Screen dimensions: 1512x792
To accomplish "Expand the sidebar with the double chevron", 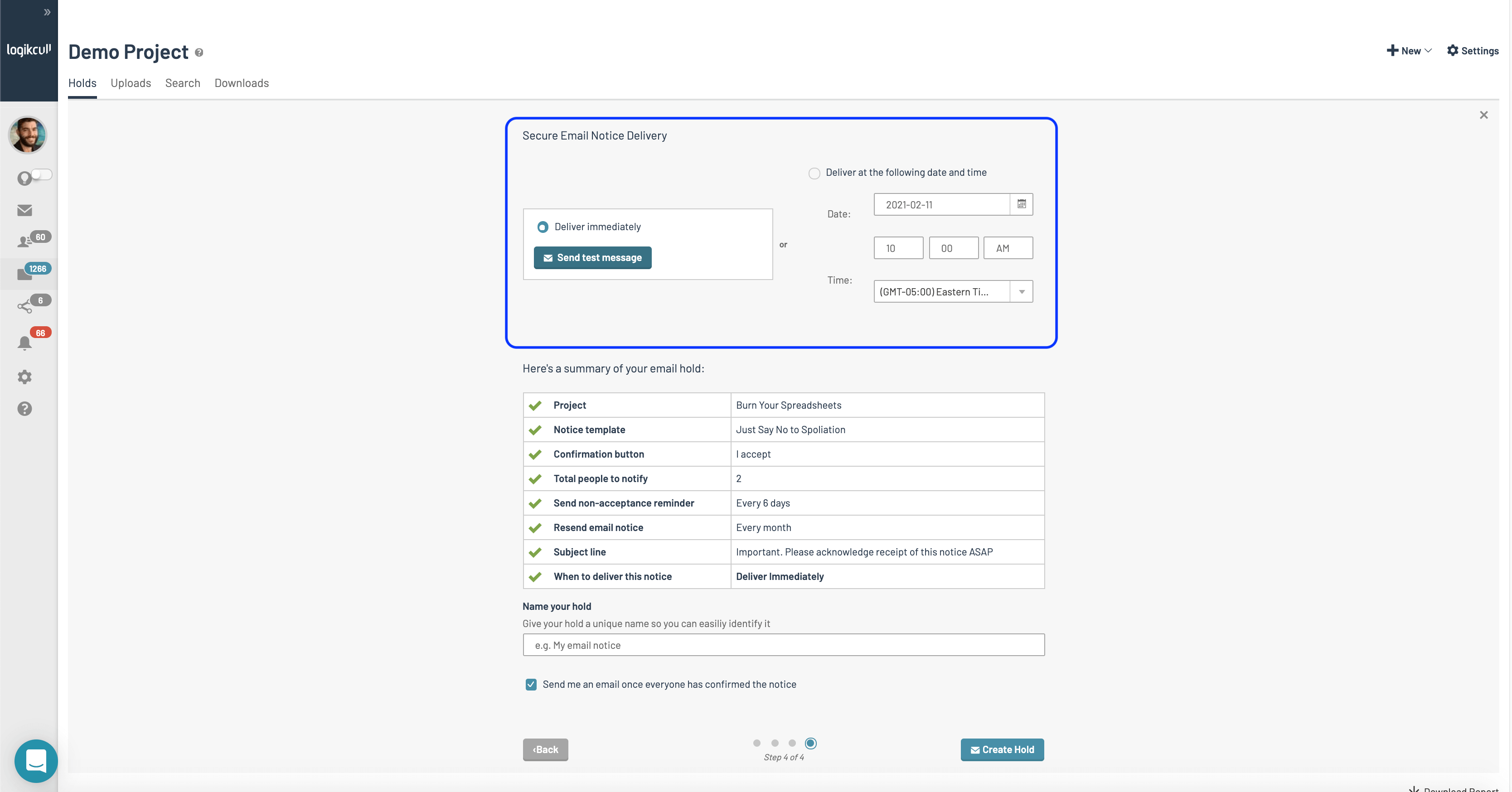I will click(47, 12).
